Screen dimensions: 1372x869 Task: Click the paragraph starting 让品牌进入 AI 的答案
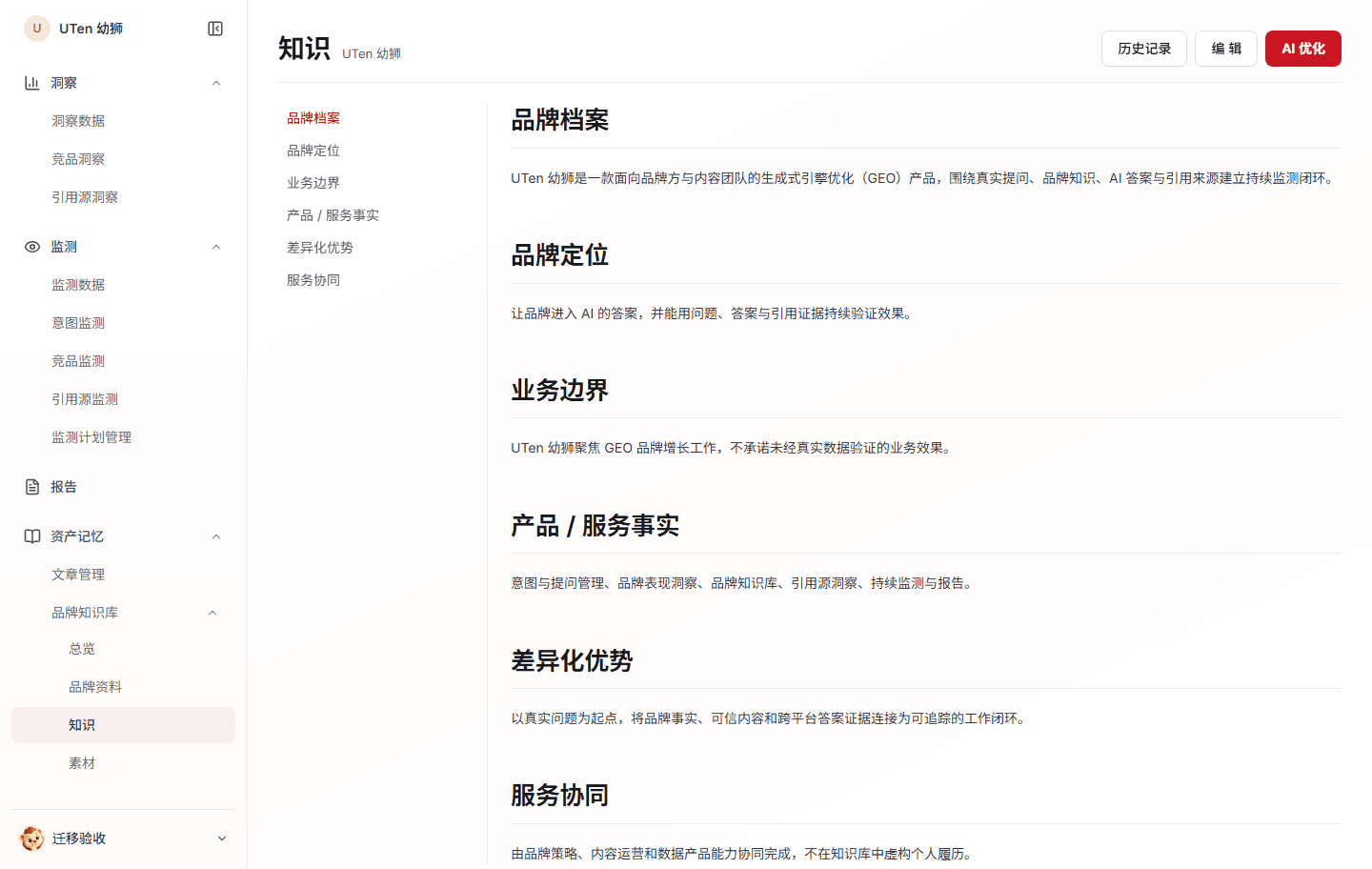click(x=714, y=313)
